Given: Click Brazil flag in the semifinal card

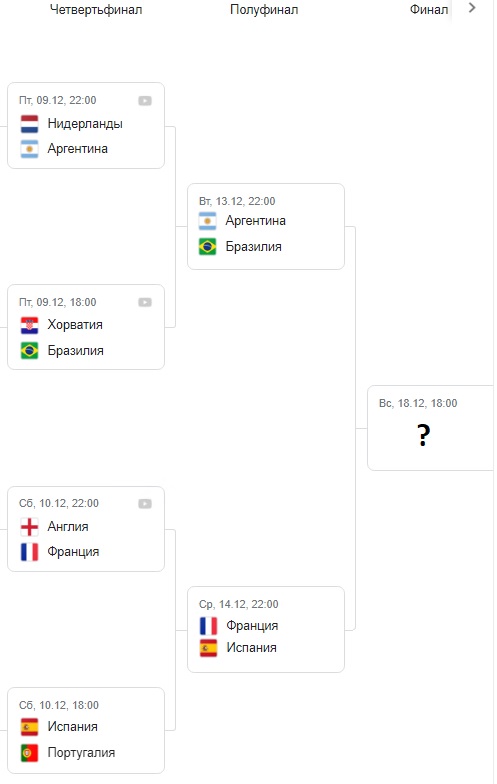Looking at the screenshot, I should [x=208, y=246].
